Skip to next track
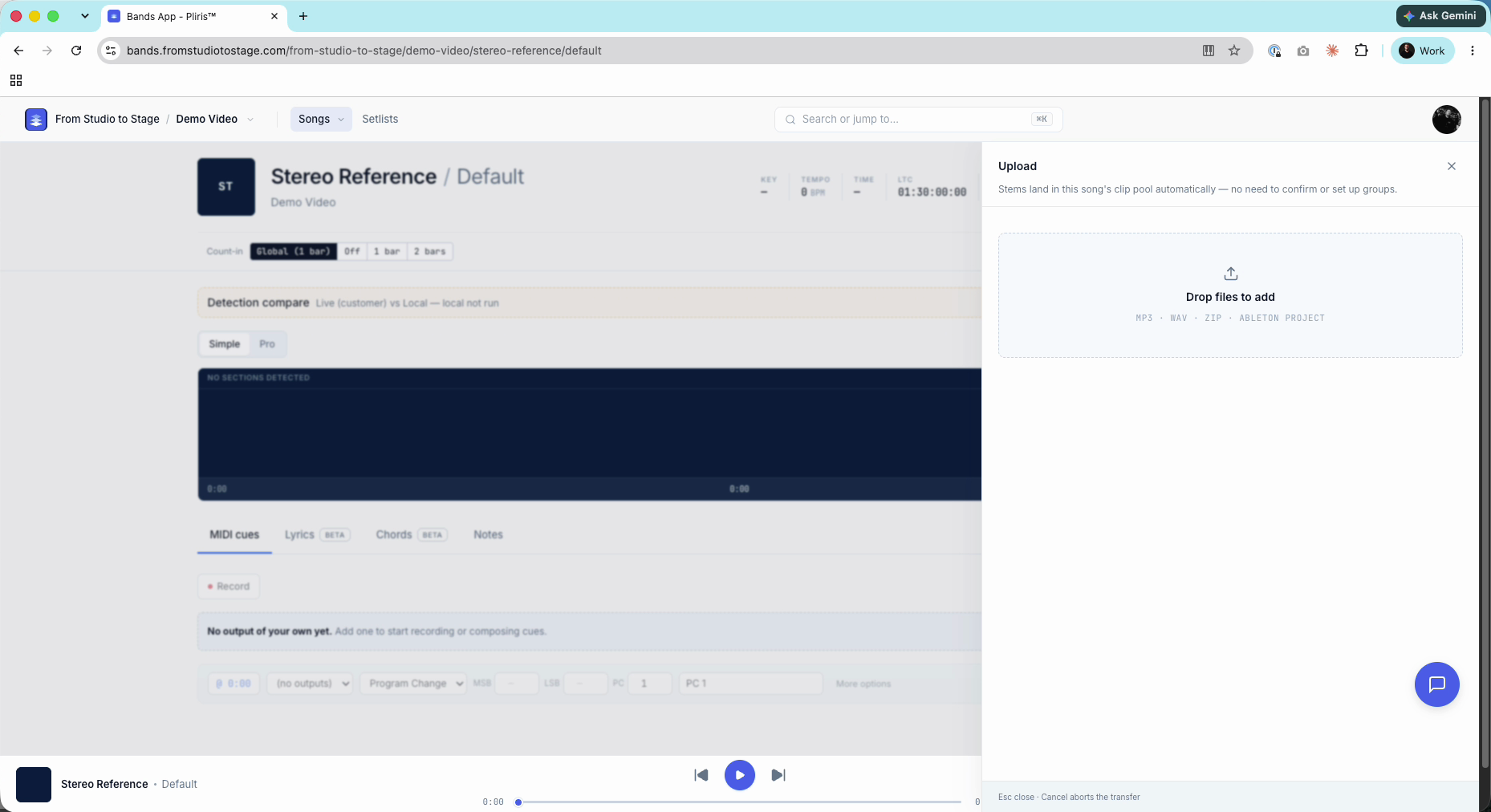The height and width of the screenshot is (812, 1491). click(778, 775)
